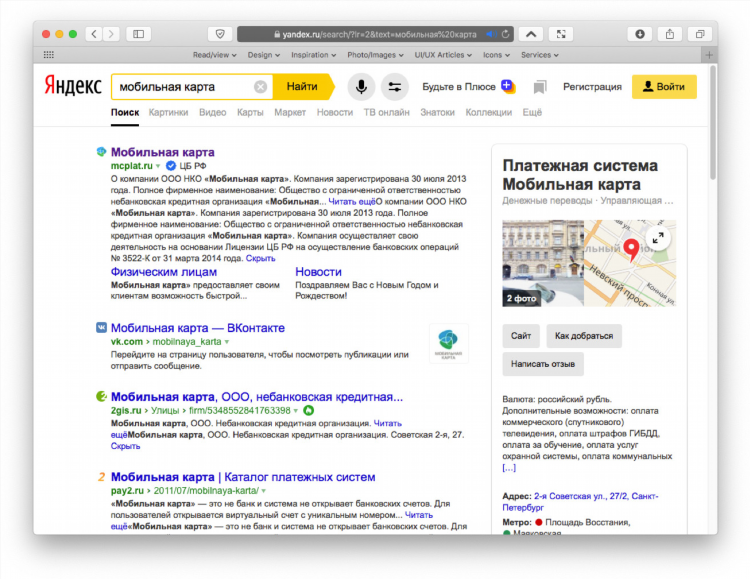Open the Регистрация link

click(x=592, y=87)
